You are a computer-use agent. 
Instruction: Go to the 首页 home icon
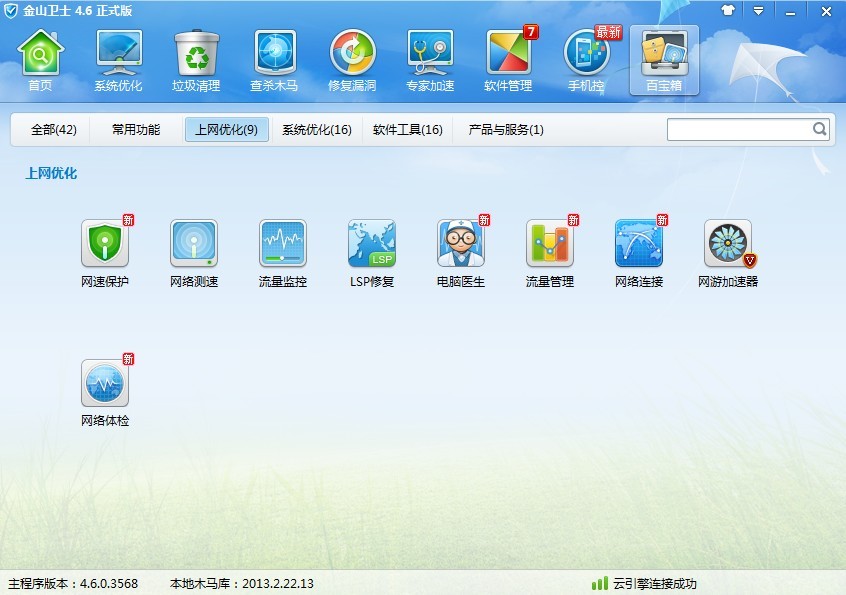[40, 60]
